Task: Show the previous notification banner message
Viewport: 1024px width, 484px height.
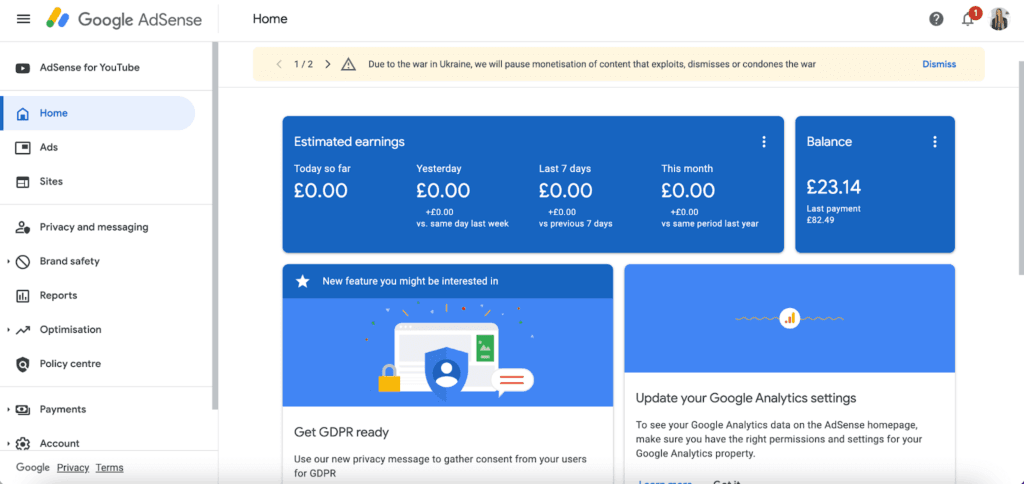Action: pyautogui.click(x=280, y=64)
